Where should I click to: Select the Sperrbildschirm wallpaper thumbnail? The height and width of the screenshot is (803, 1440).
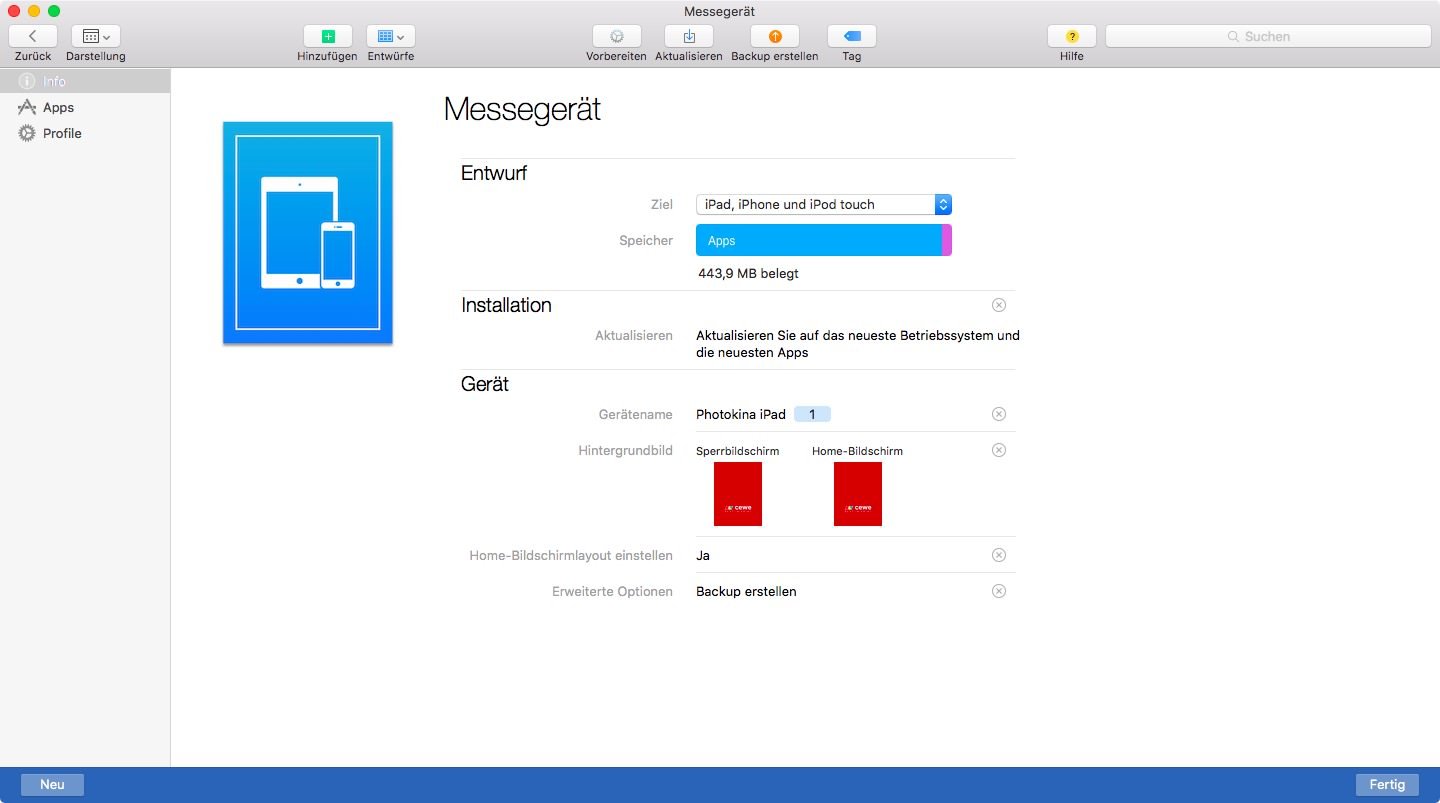(x=737, y=493)
